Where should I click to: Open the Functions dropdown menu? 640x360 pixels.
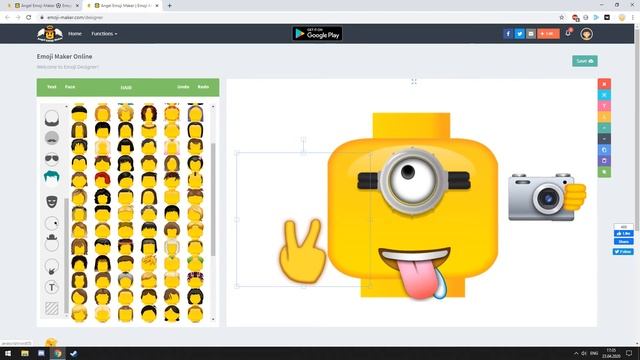[x=104, y=34]
